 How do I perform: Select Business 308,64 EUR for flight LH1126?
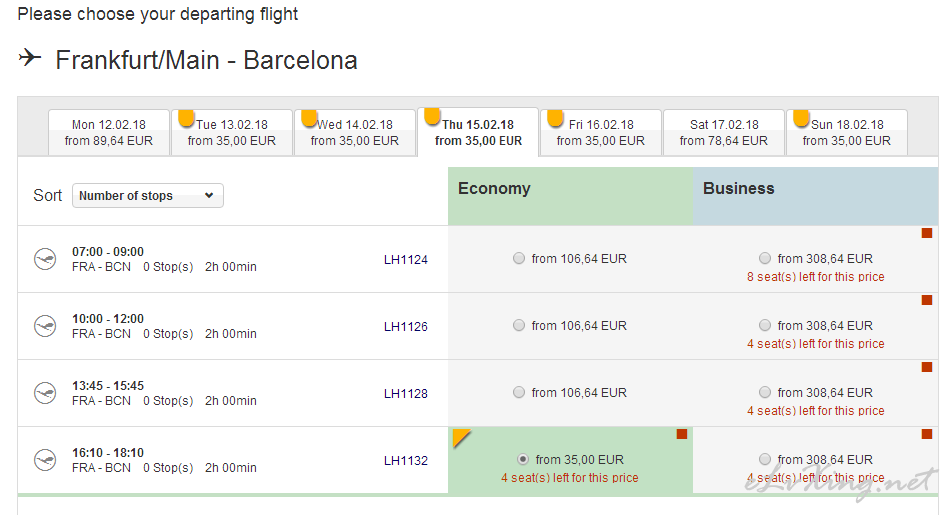coord(765,326)
